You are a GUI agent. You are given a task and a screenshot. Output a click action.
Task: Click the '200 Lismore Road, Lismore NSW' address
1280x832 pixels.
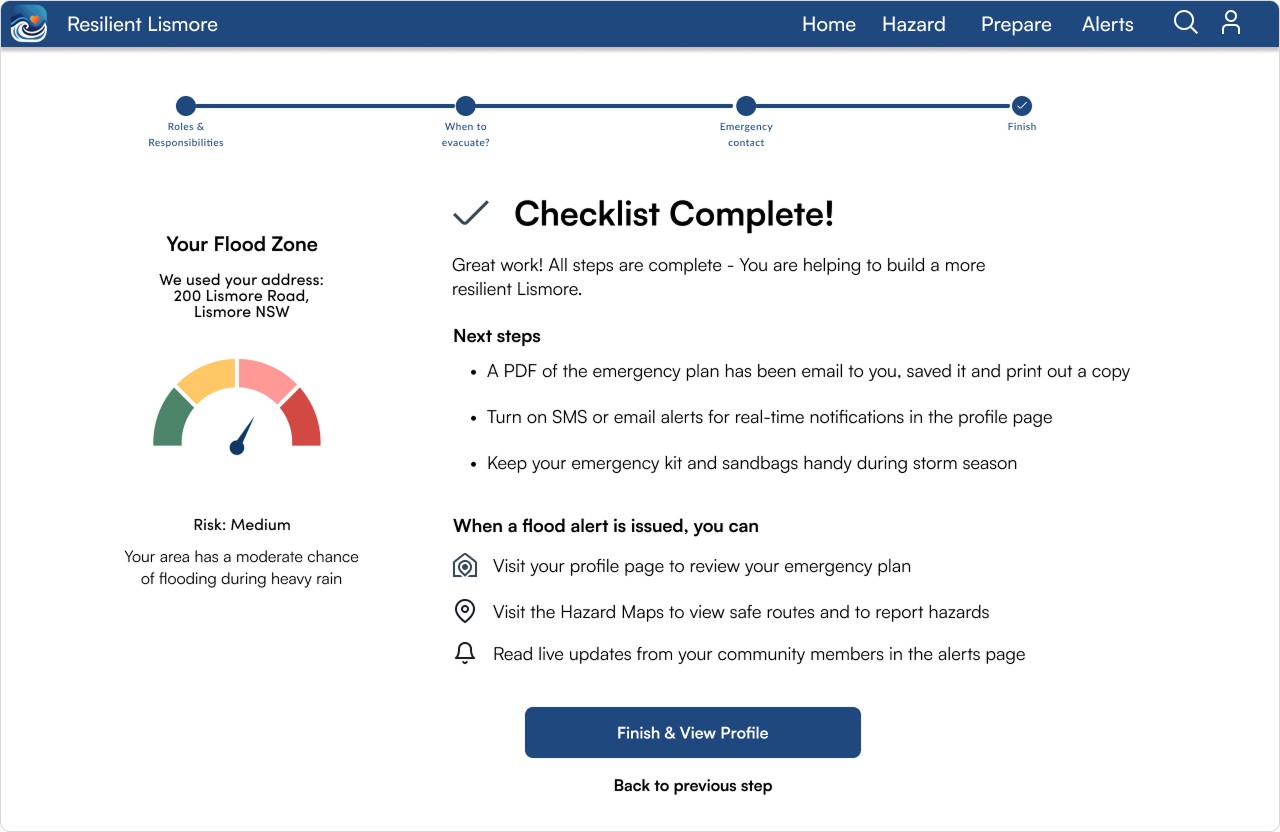click(241, 304)
